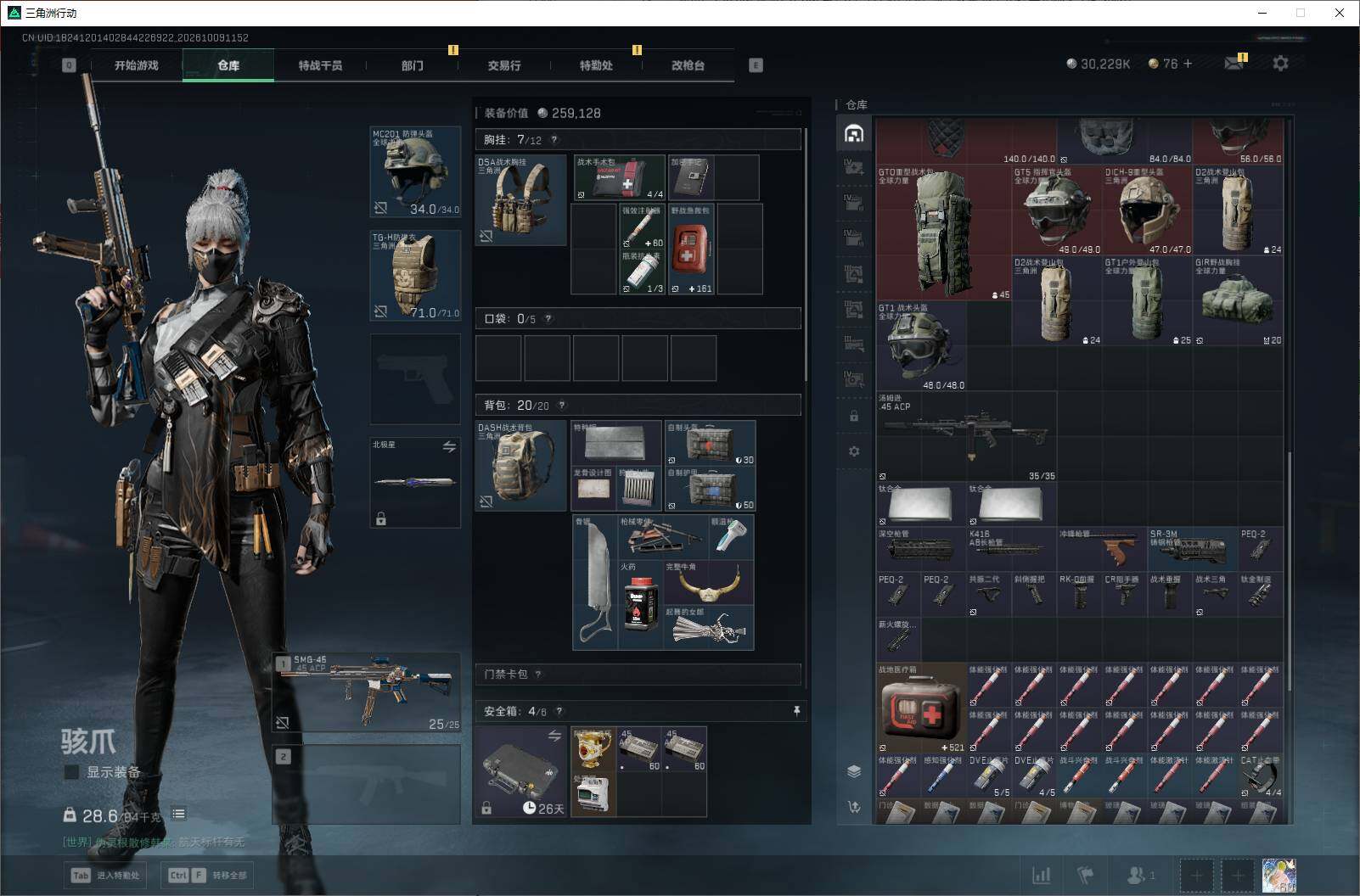
Task: Select the main warehouse storage icon
Action: click(x=854, y=133)
